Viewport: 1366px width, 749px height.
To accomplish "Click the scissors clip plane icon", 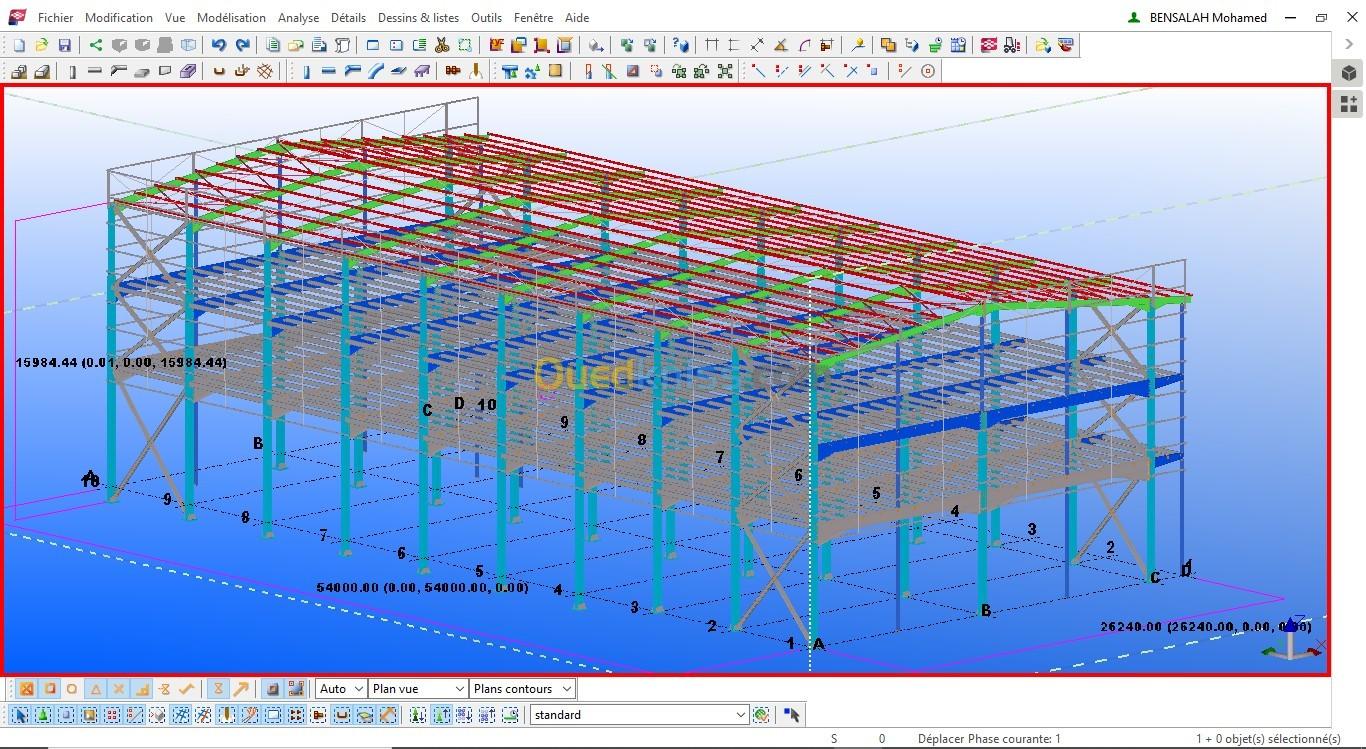I will [x=441, y=45].
